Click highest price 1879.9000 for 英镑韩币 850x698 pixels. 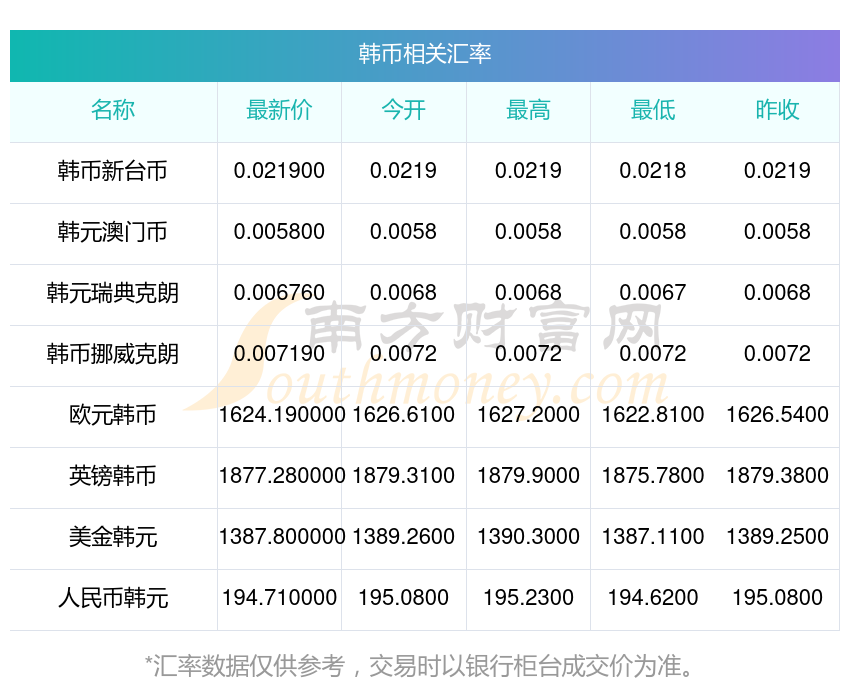click(529, 476)
